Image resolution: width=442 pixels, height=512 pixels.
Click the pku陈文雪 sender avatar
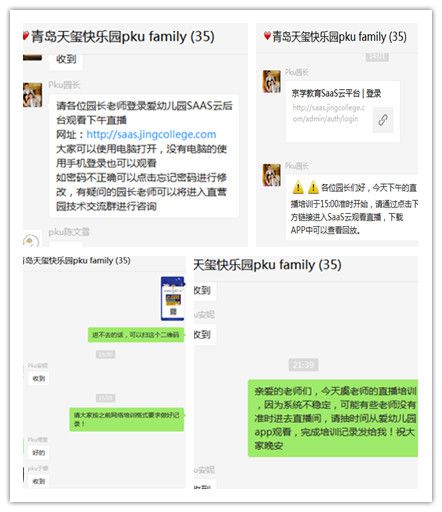pyautogui.click(x=31, y=239)
